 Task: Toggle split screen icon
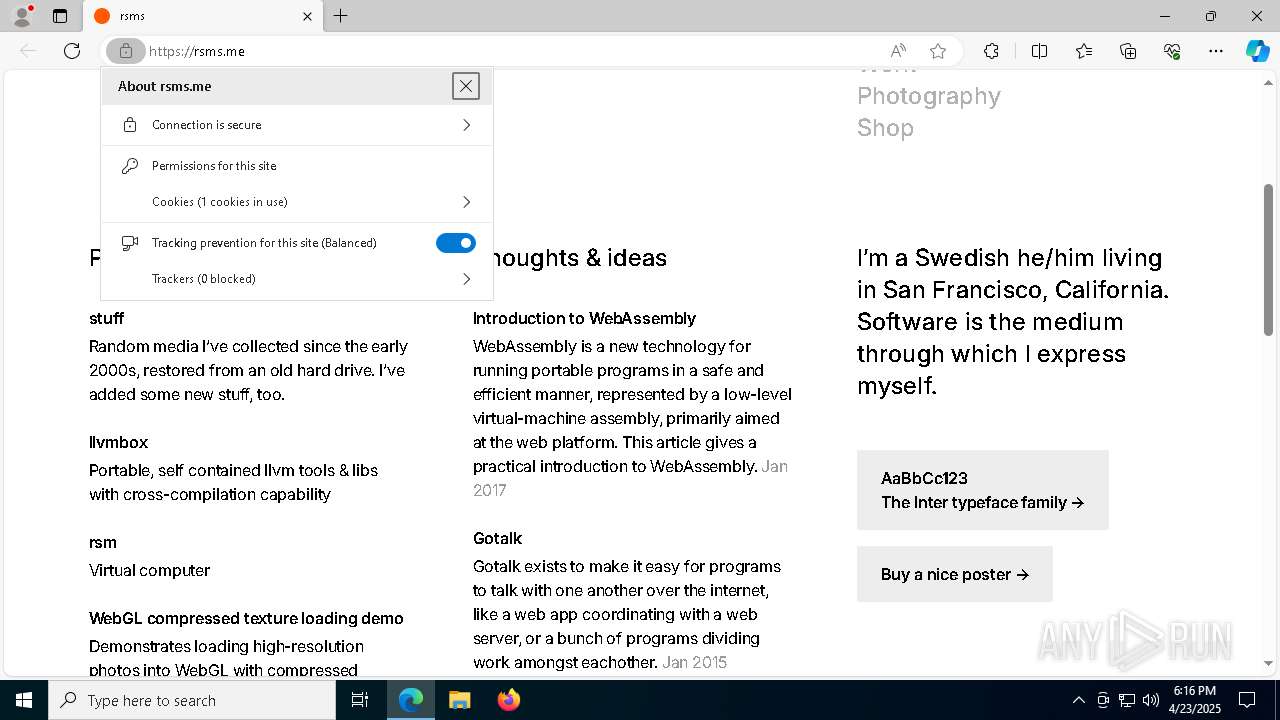click(x=1039, y=51)
